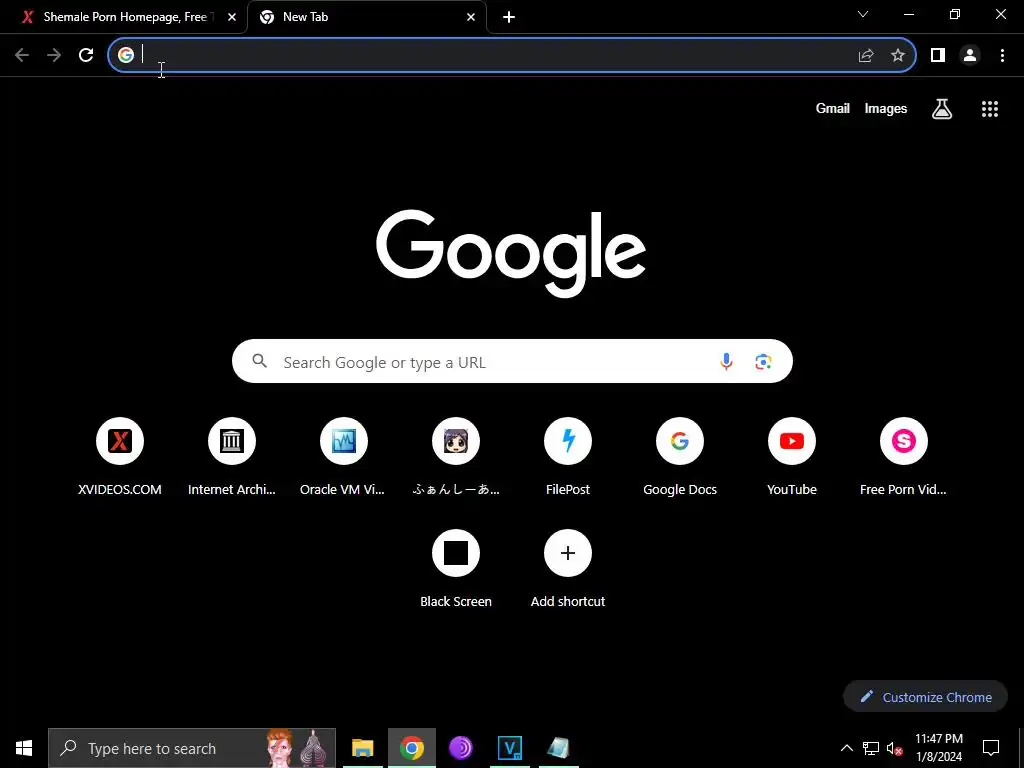The height and width of the screenshot is (768, 1024).
Task: Click the magnifier icon in search box
Action: 259,361
